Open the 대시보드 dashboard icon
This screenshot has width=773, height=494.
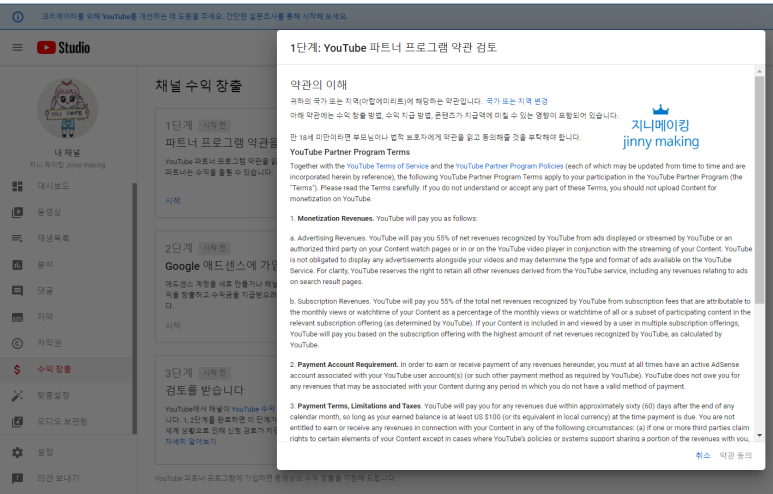tap(17, 186)
